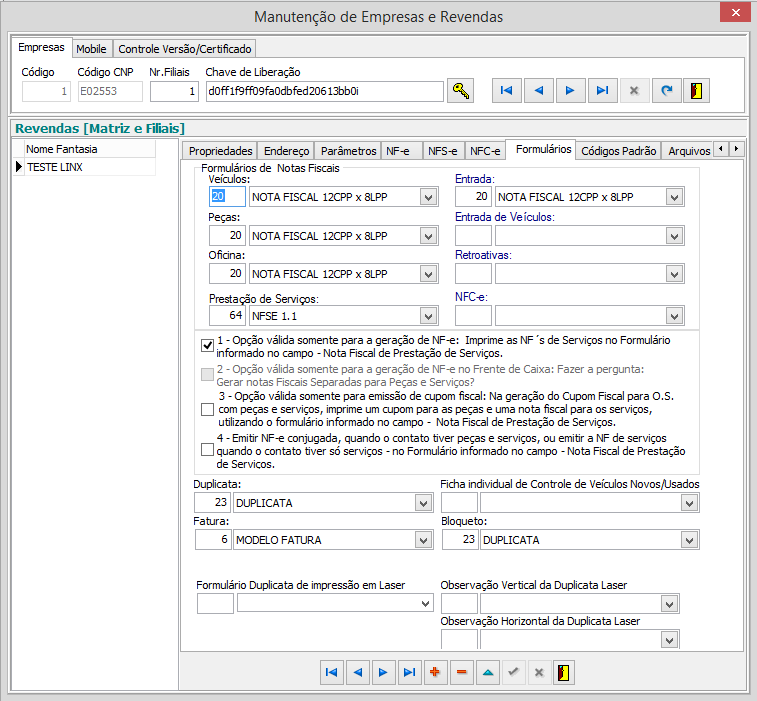757x701 pixels.
Task: Click the edit triangle button in bottom navigator
Action: [x=487, y=672]
